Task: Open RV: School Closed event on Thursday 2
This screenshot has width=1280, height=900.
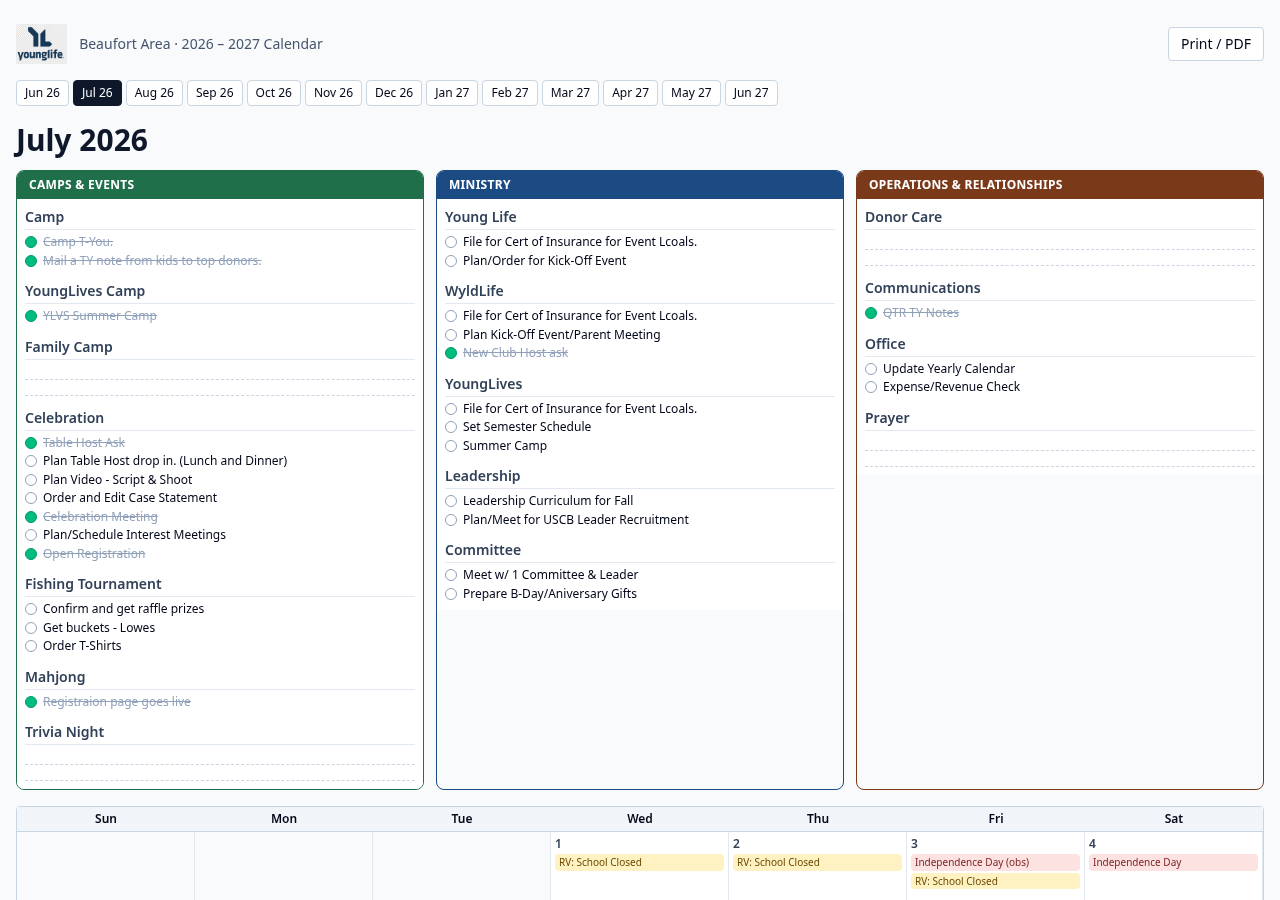Action: click(x=817, y=862)
